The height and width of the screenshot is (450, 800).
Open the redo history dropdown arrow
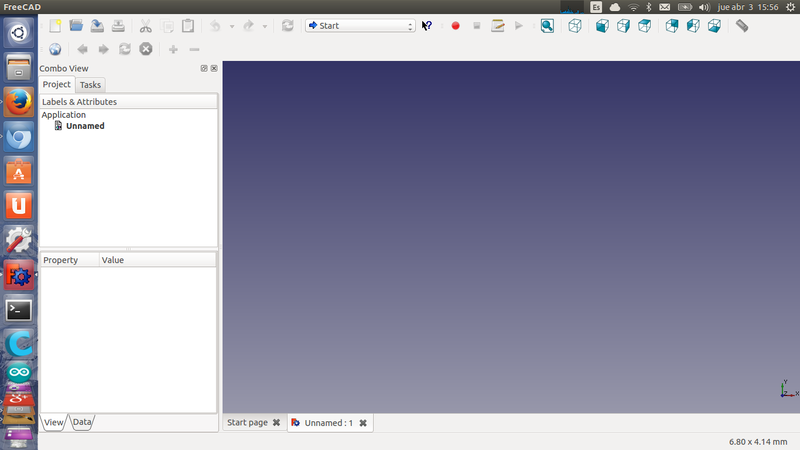(x=264, y=26)
